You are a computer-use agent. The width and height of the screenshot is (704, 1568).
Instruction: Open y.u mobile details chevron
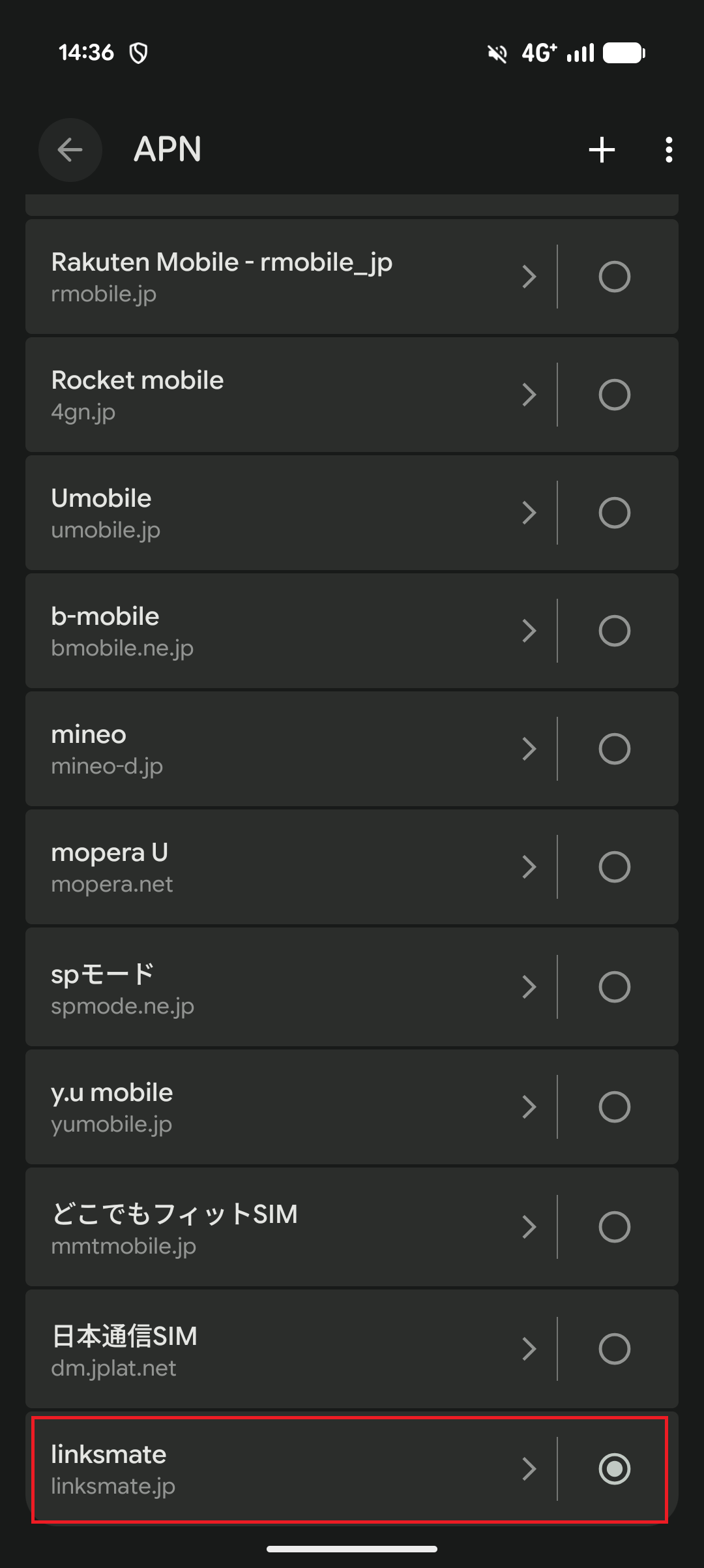(x=529, y=1107)
